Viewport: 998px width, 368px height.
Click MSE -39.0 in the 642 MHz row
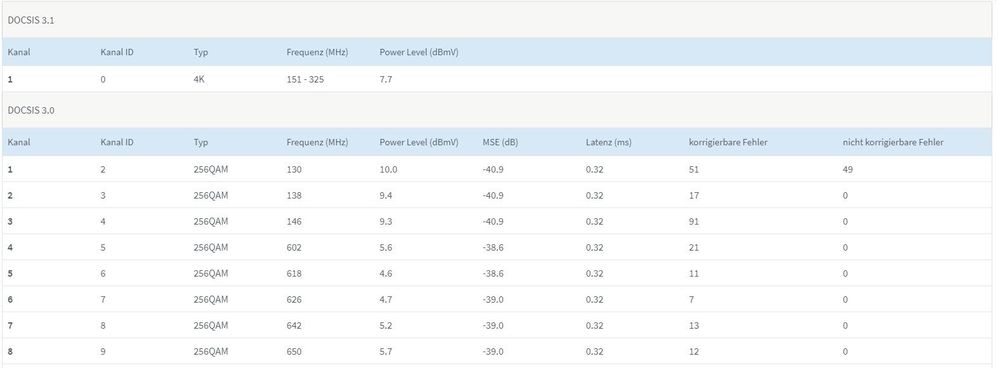coord(493,326)
